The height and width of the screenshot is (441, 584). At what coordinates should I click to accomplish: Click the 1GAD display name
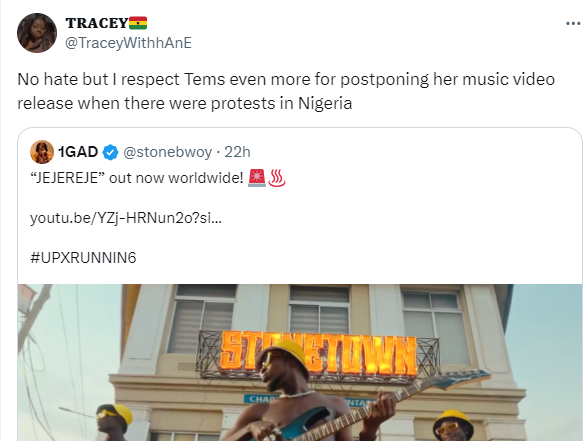78,152
